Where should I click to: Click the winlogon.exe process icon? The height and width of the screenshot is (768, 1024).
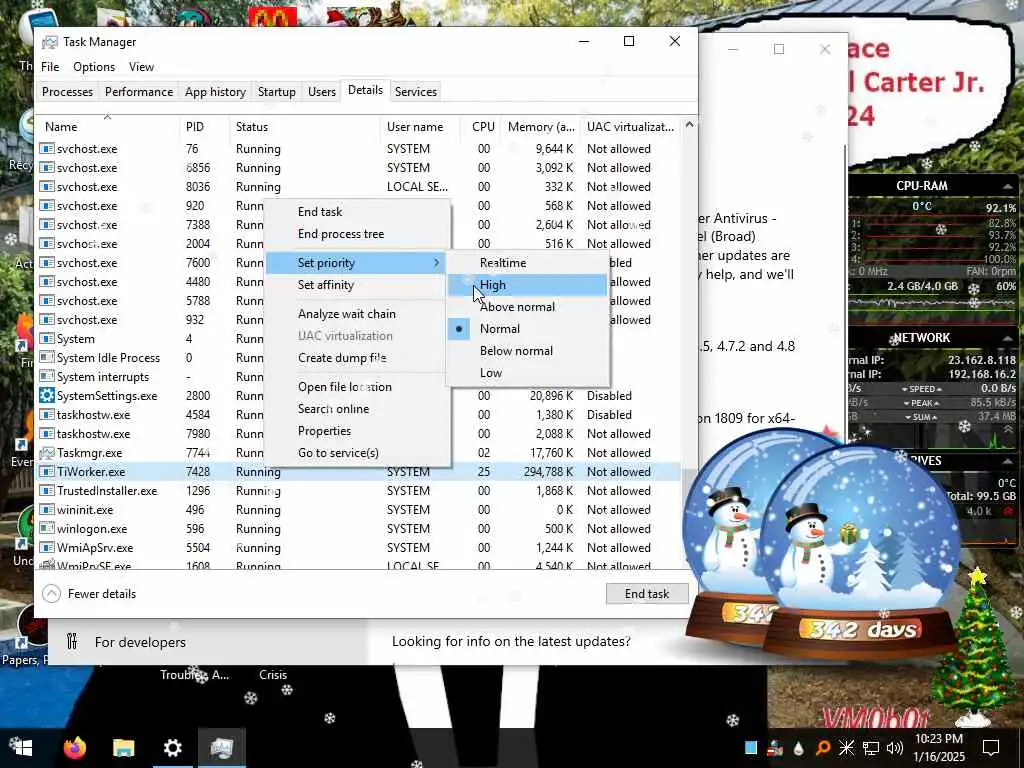(46, 528)
